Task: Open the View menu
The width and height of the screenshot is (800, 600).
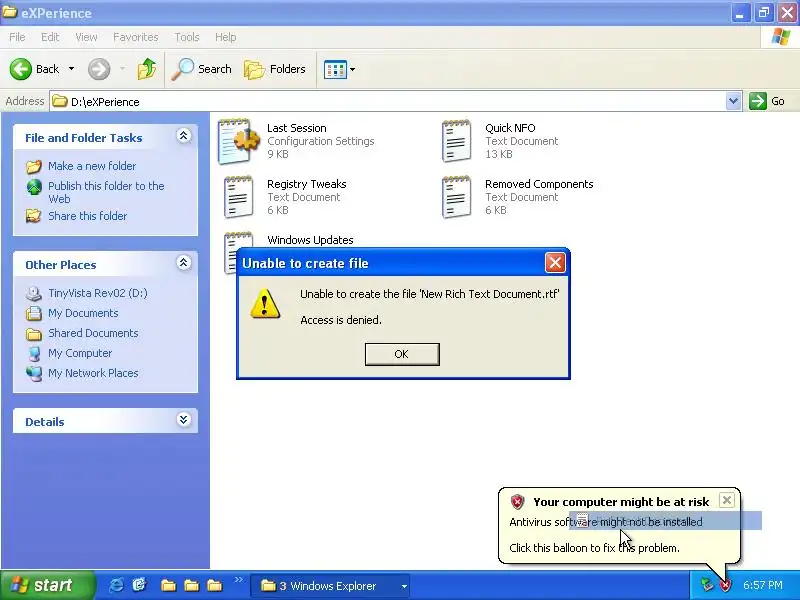Action: click(x=86, y=37)
